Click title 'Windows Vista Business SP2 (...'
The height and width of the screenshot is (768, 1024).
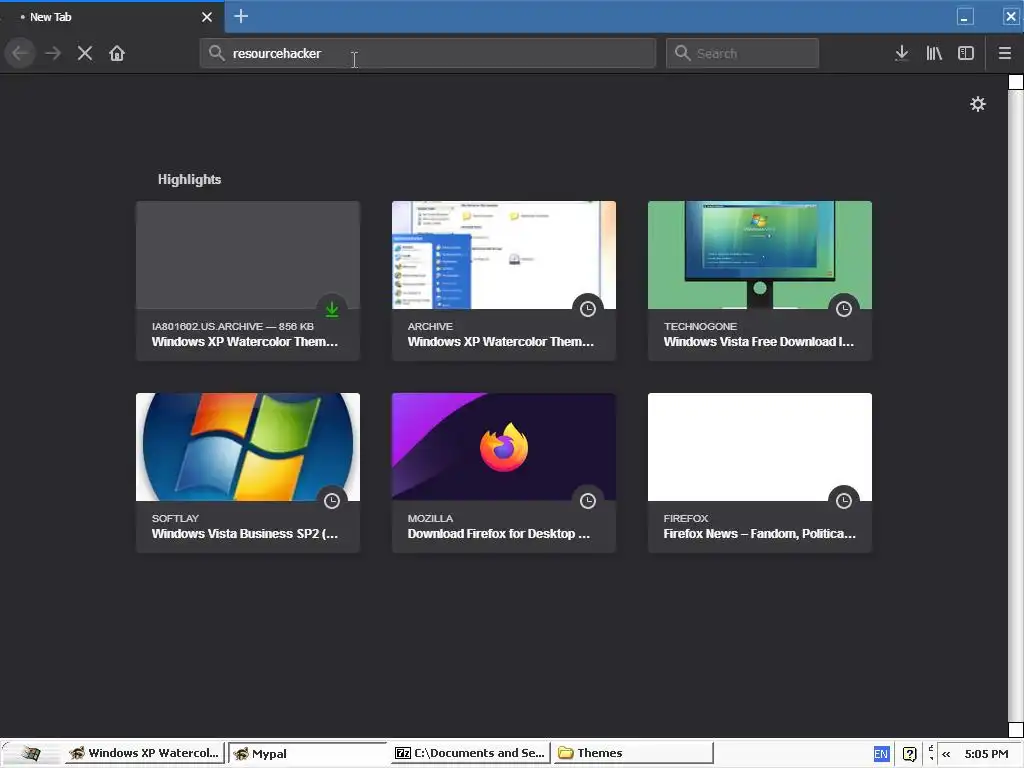tap(245, 534)
